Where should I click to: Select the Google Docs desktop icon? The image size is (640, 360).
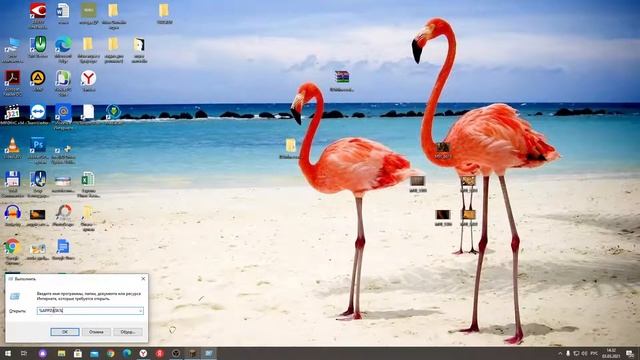(x=63, y=249)
